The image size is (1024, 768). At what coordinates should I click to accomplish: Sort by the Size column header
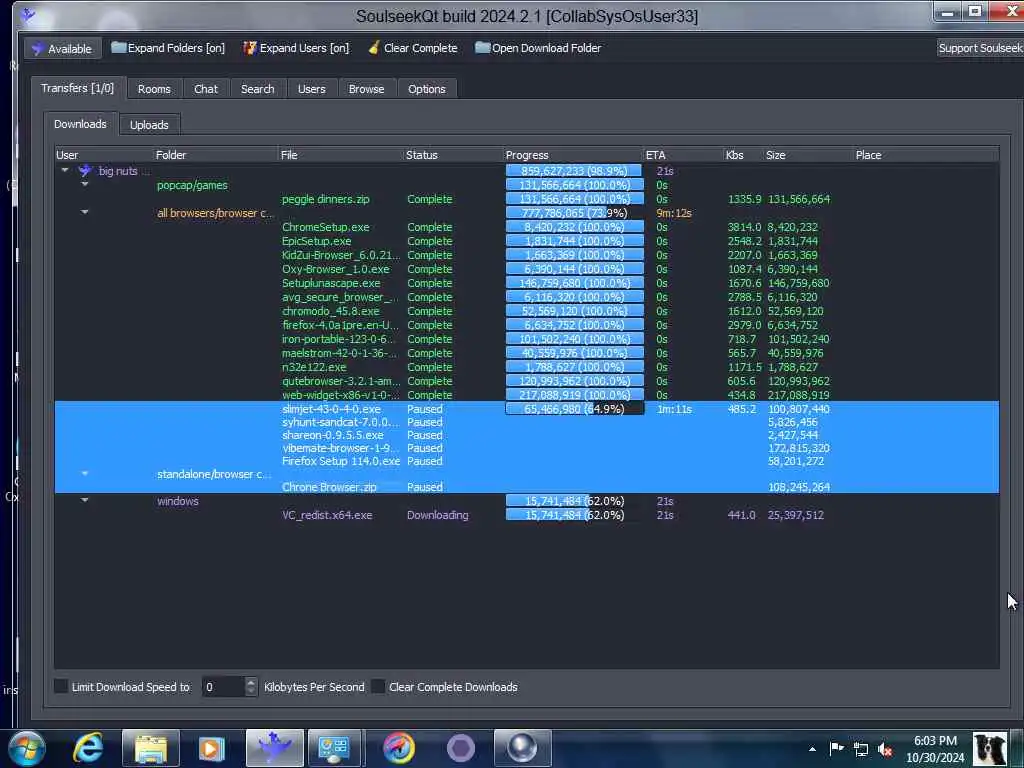(x=808, y=155)
